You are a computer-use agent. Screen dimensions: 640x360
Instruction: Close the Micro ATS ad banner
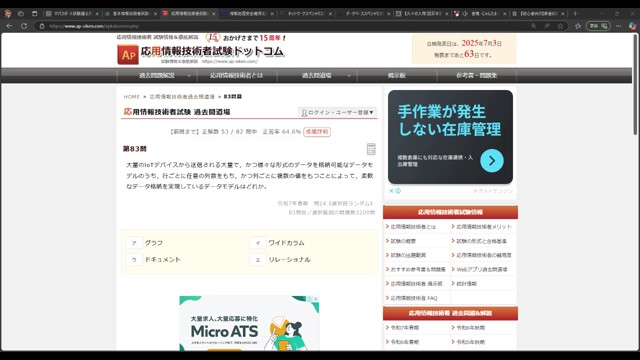[316, 299]
